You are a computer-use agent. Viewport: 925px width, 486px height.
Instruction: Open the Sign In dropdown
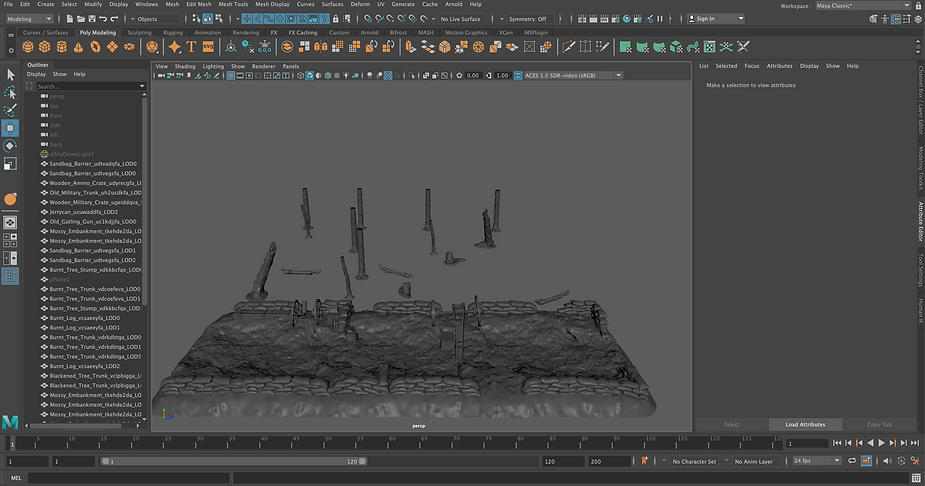tap(716, 19)
